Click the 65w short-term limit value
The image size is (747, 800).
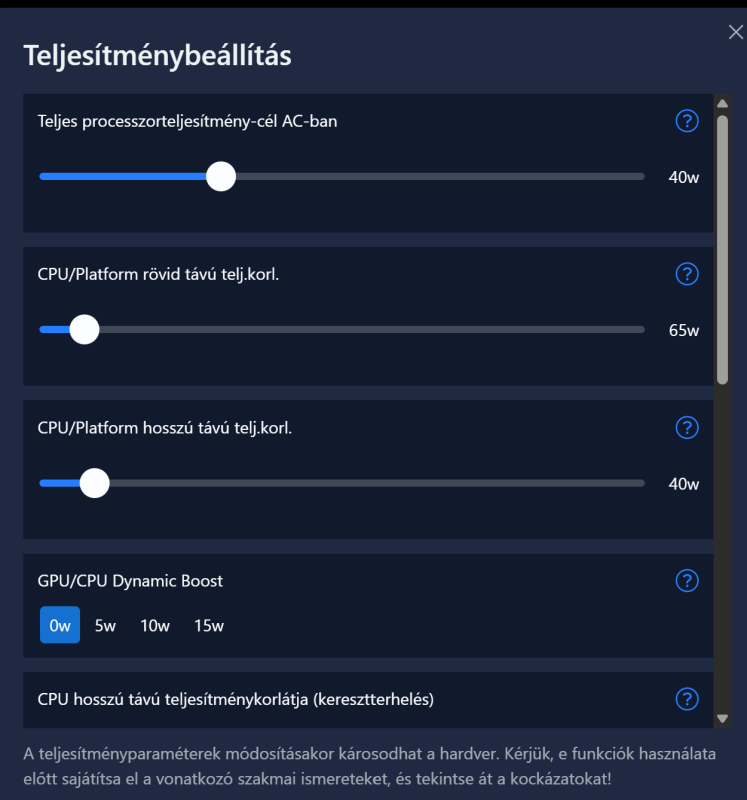684,330
